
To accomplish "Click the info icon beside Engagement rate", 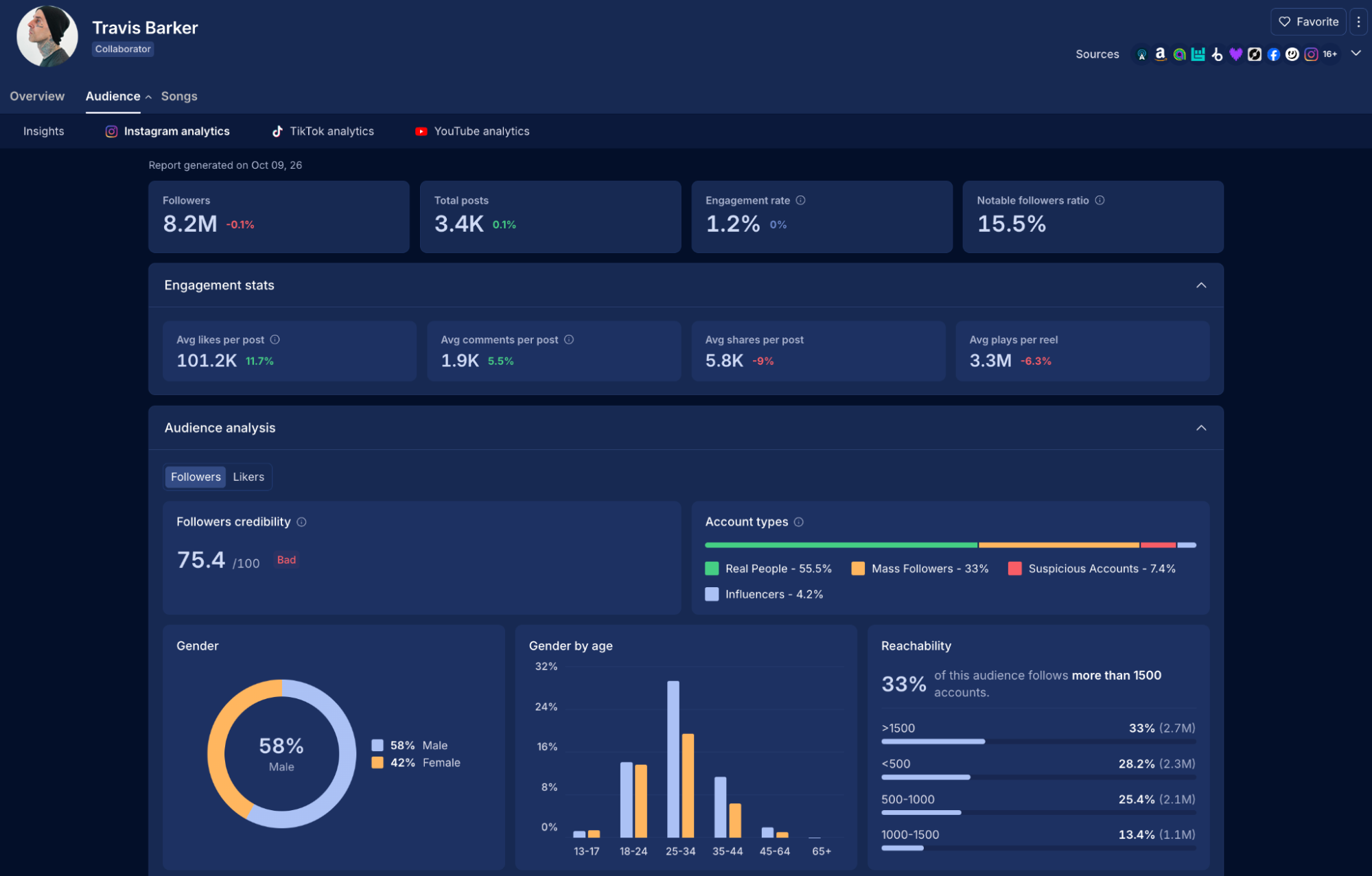I will [x=800, y=200].
